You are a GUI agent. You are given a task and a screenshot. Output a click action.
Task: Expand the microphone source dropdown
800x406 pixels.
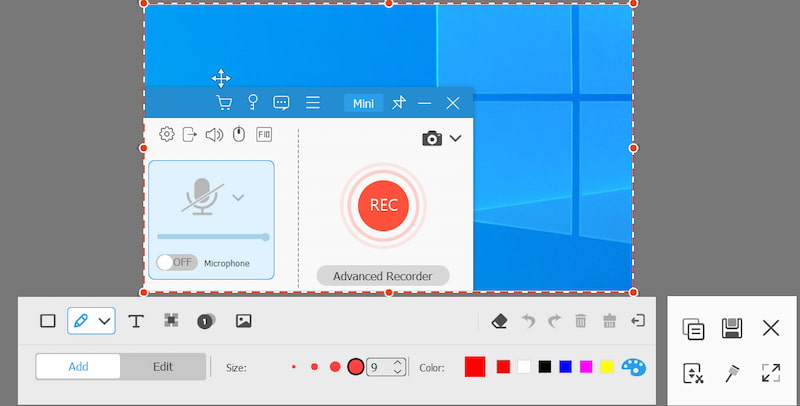click(x=238, y=198)
